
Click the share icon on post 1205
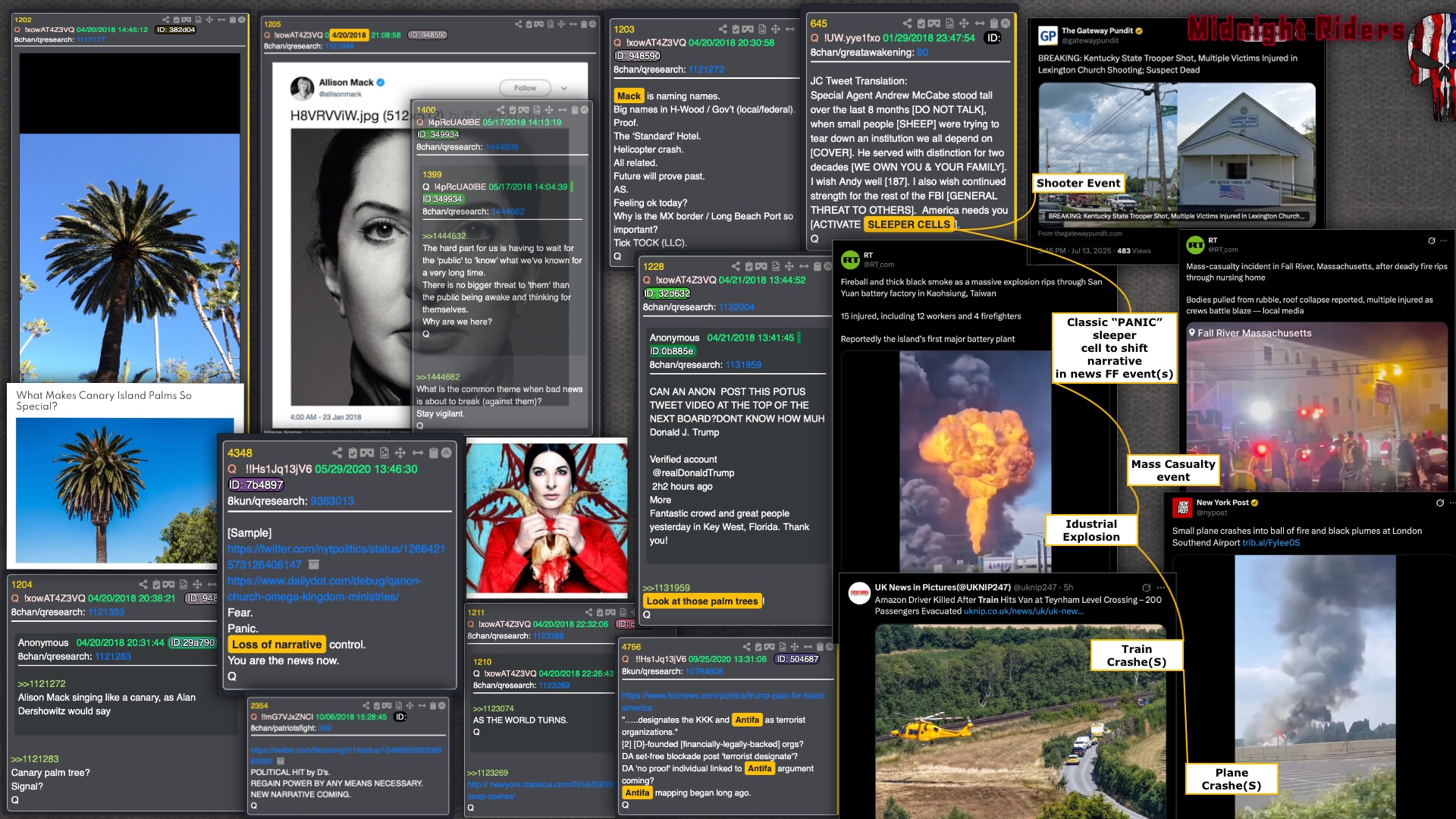(x=519, y=24)
